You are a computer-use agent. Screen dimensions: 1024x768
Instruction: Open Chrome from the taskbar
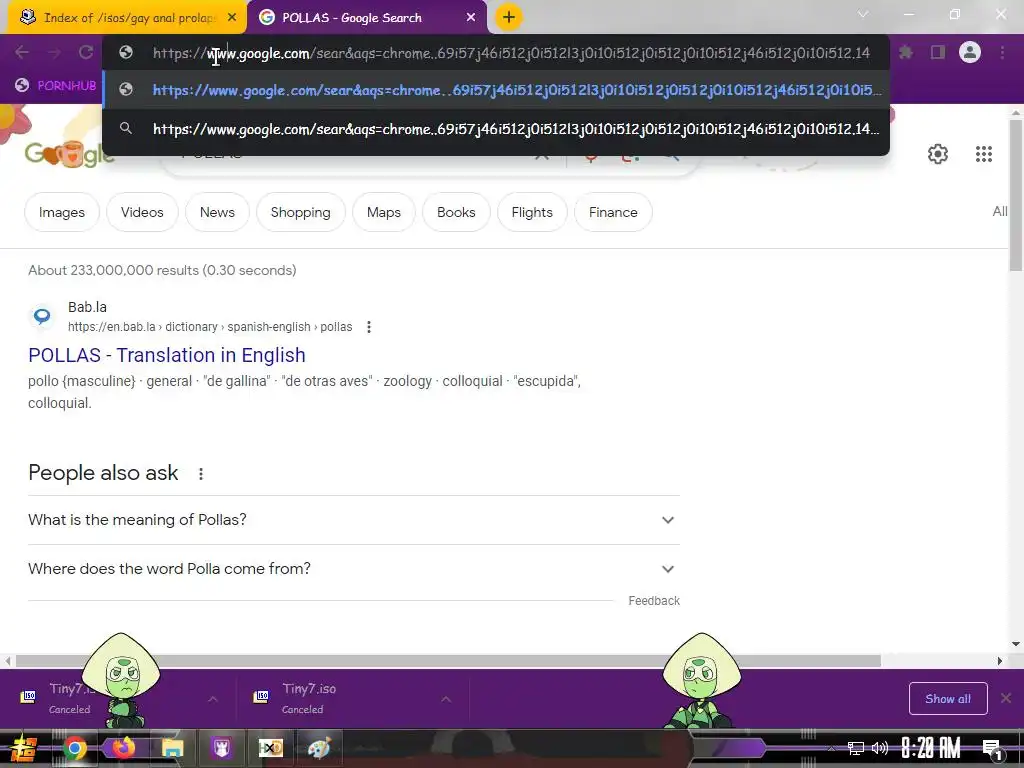[74, 748]
